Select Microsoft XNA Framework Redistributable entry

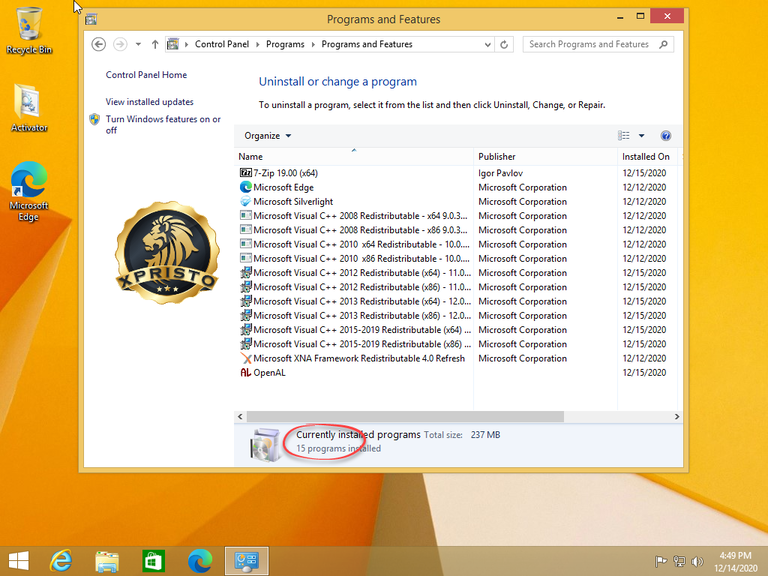click(x=458, y=358)
